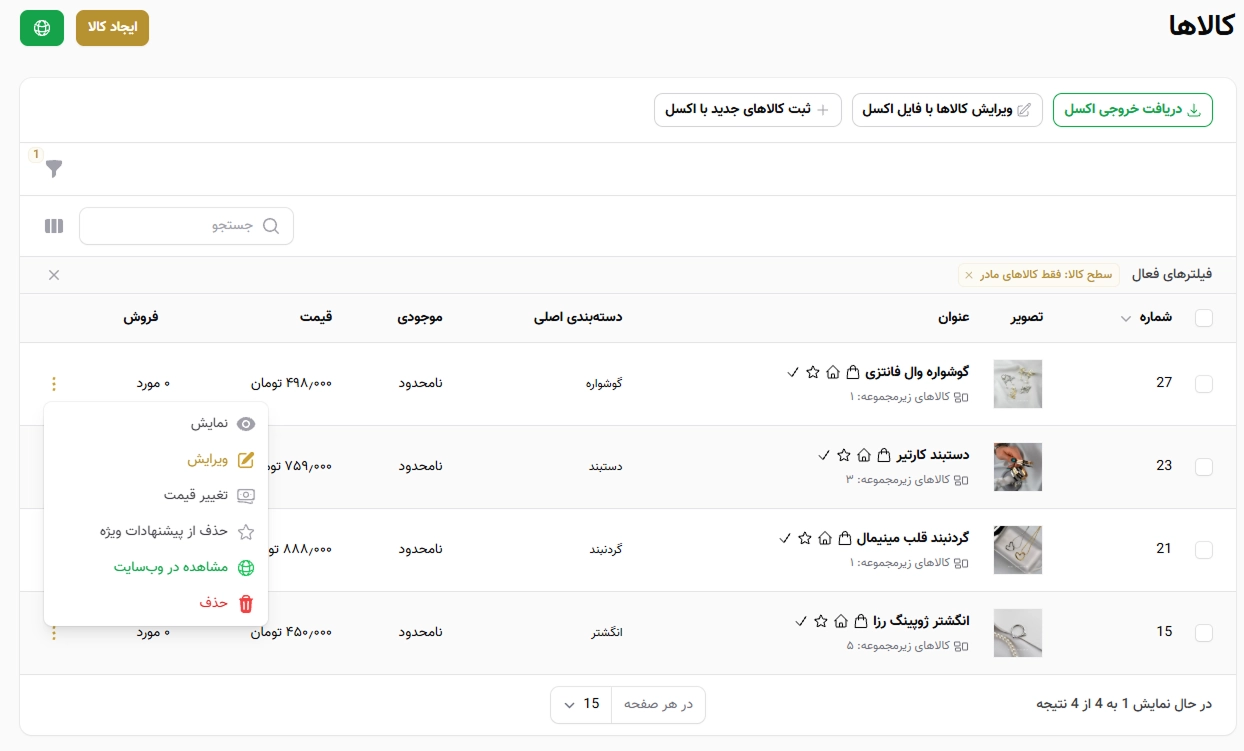Clear all active filters with the X

54,275
